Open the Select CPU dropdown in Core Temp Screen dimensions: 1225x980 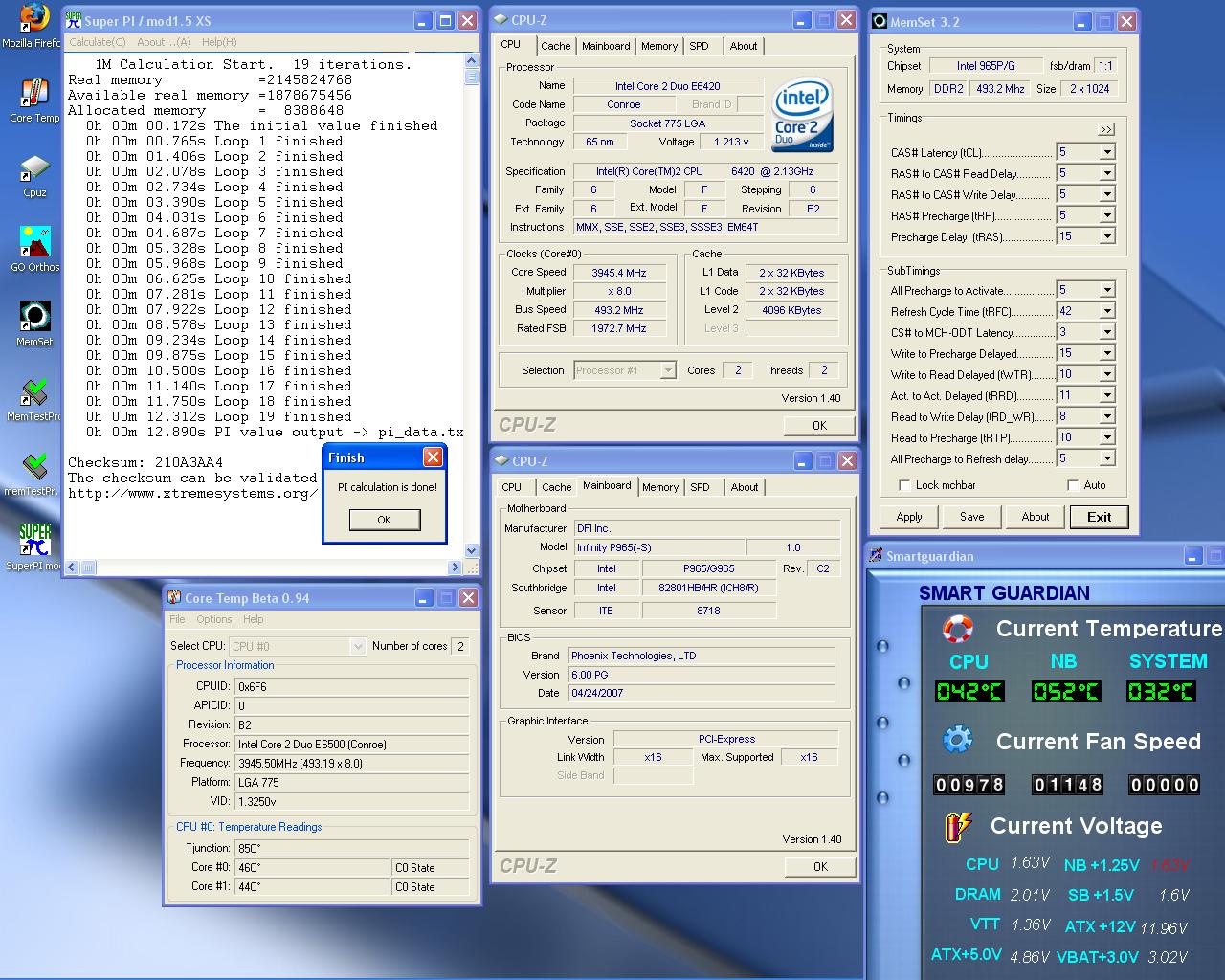(x=358, y=646)
